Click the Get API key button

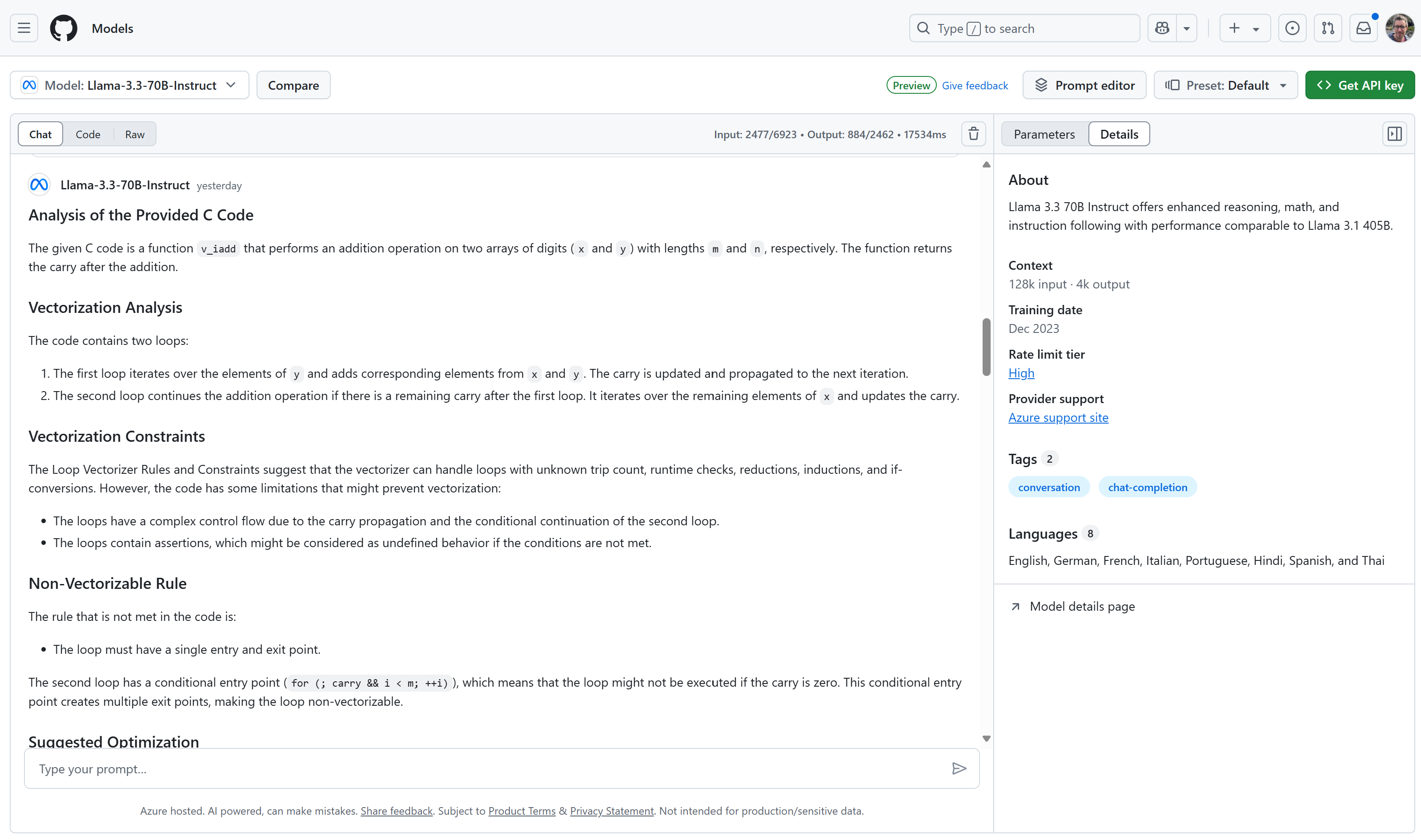coord(1360,85)
